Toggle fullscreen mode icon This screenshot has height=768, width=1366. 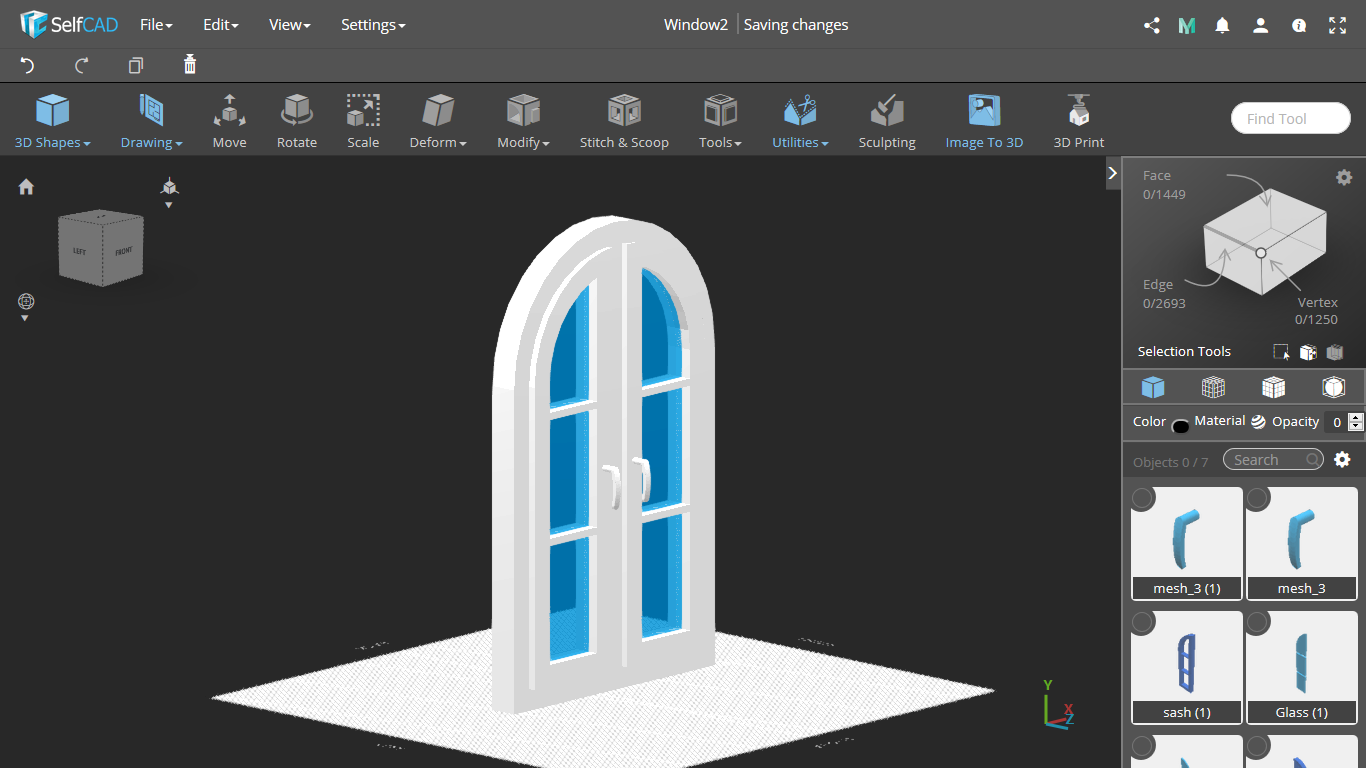1337,26
